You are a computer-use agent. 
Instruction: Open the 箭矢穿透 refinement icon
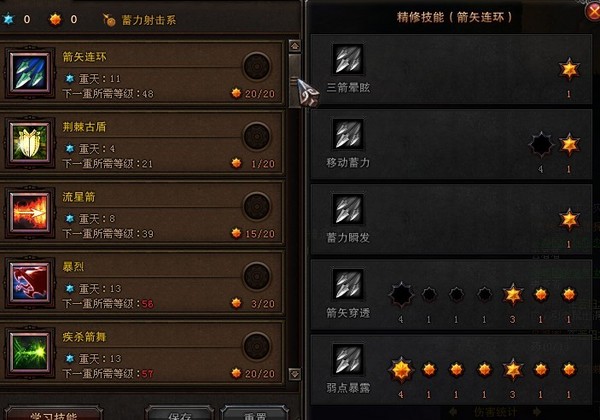348,284
